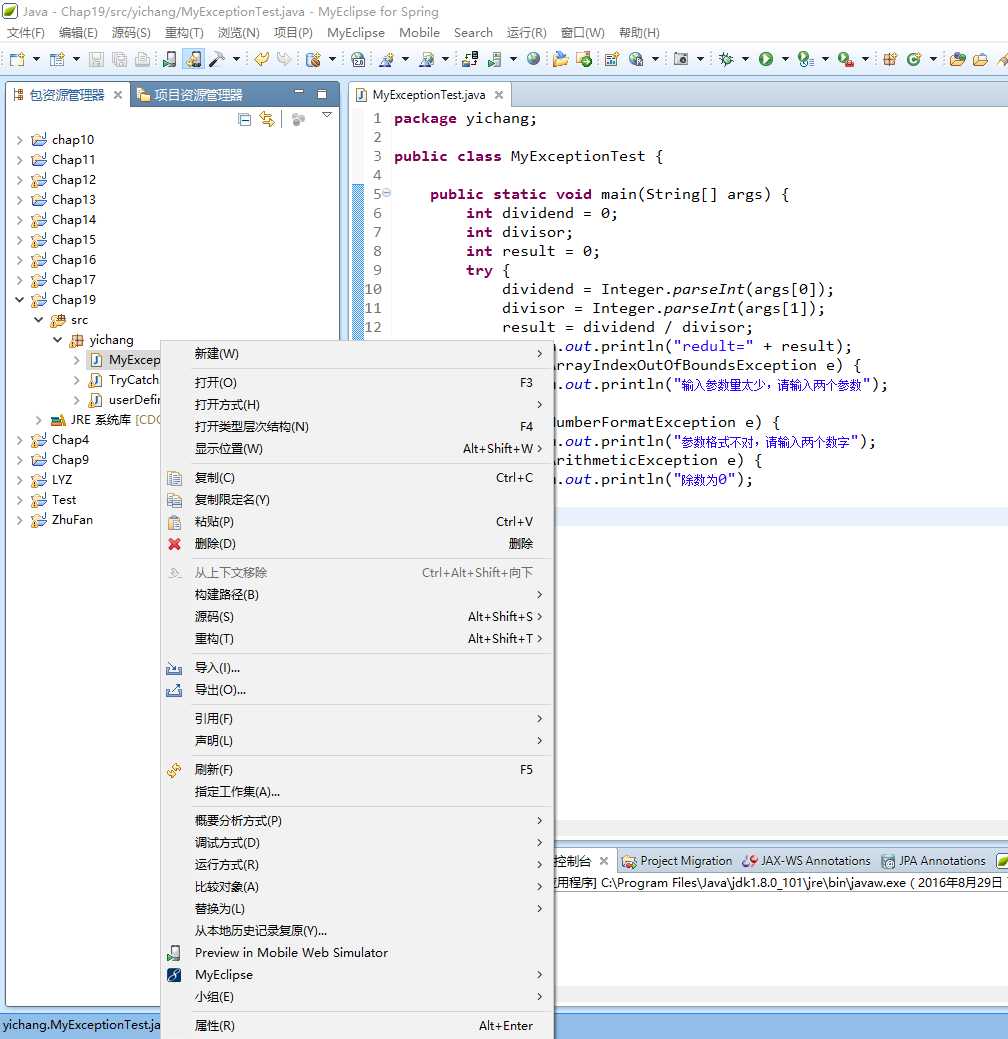This screenshot has width=1008, height=1039.
Task: Click the Open Type folder icon
Action: click(957, 60)
